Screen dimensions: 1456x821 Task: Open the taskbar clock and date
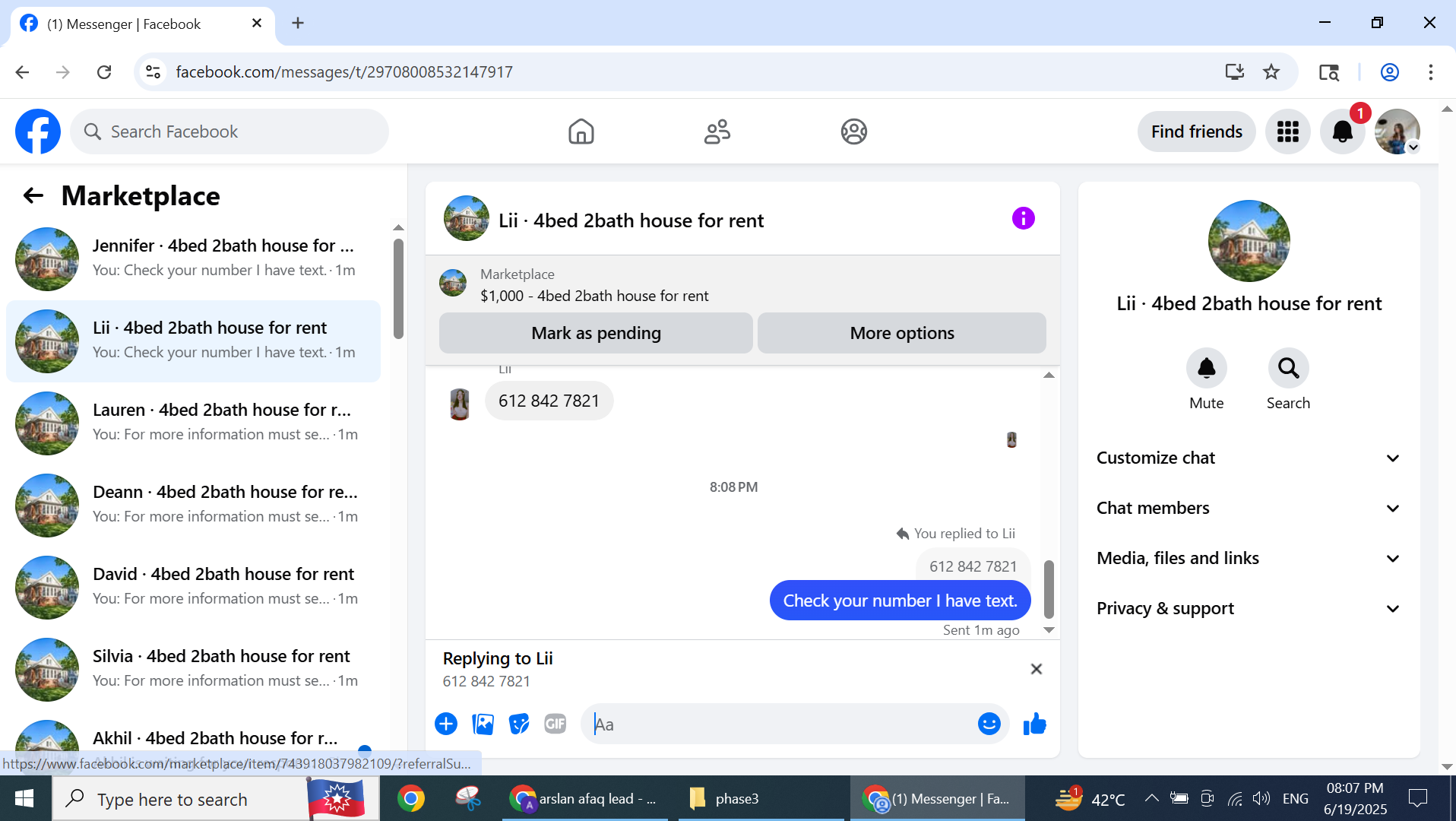(x=1354, y=798)
